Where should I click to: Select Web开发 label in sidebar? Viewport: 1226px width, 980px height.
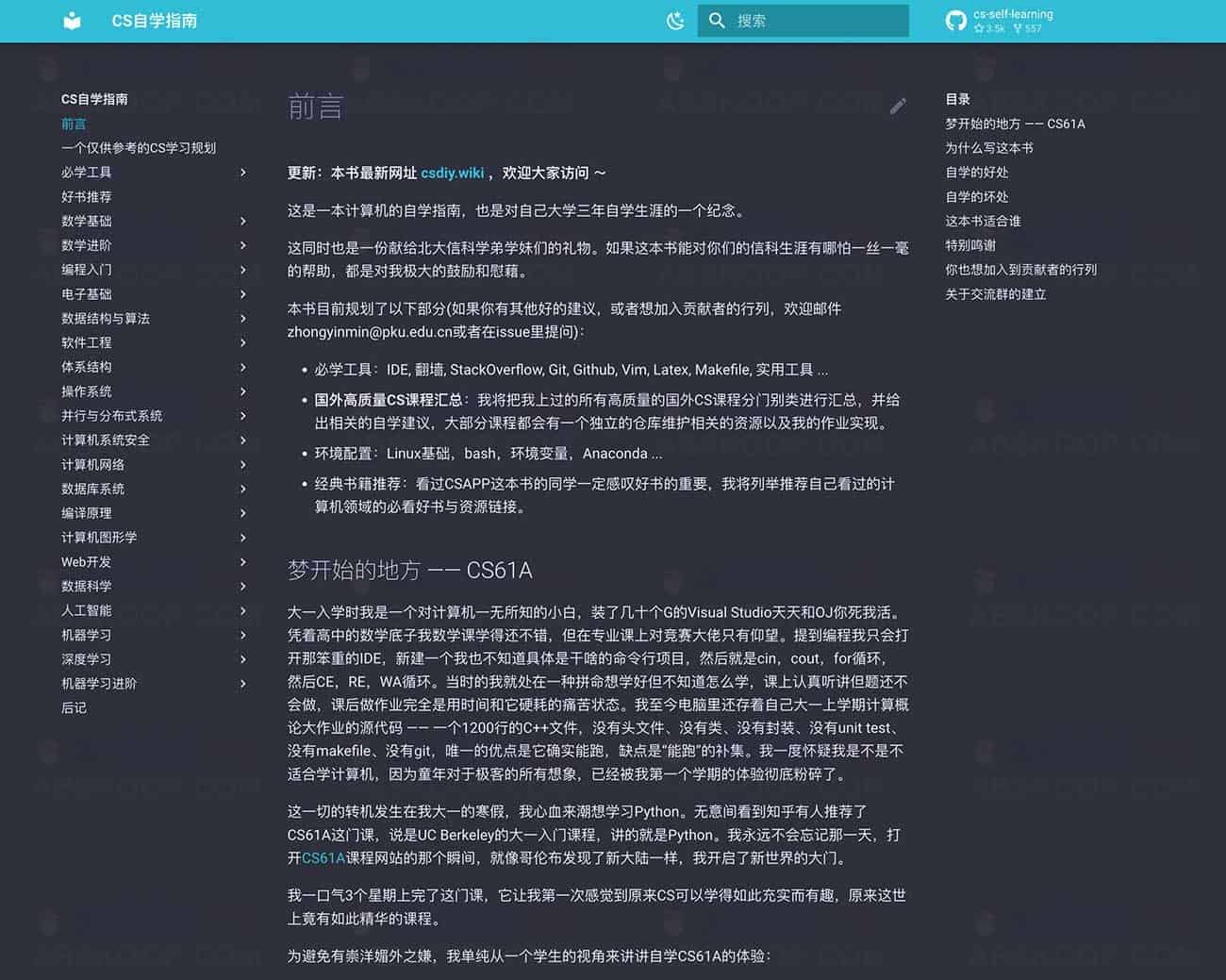[x=87, y=561]
